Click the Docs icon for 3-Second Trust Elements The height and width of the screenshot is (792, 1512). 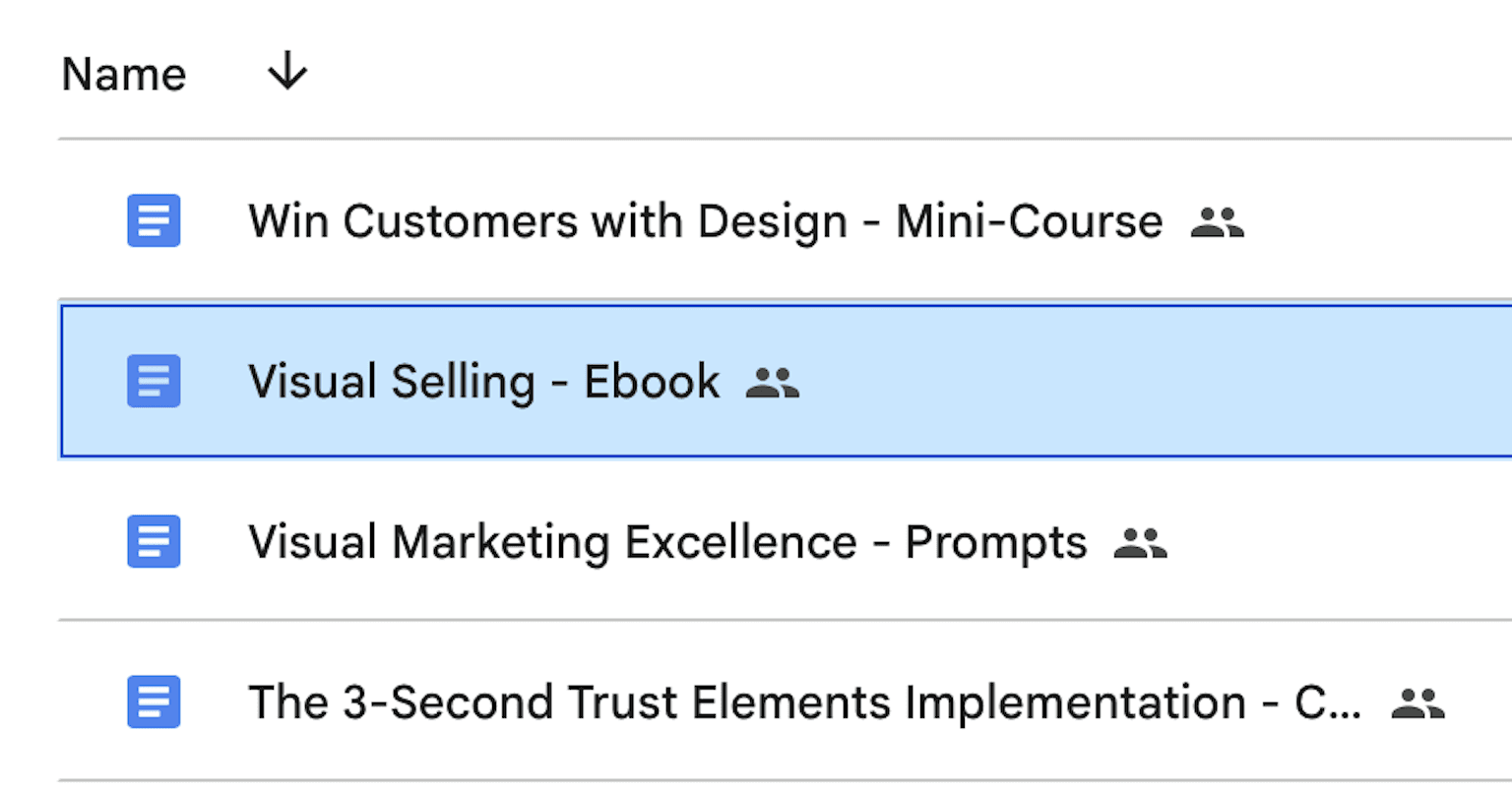tap(154, 701)
